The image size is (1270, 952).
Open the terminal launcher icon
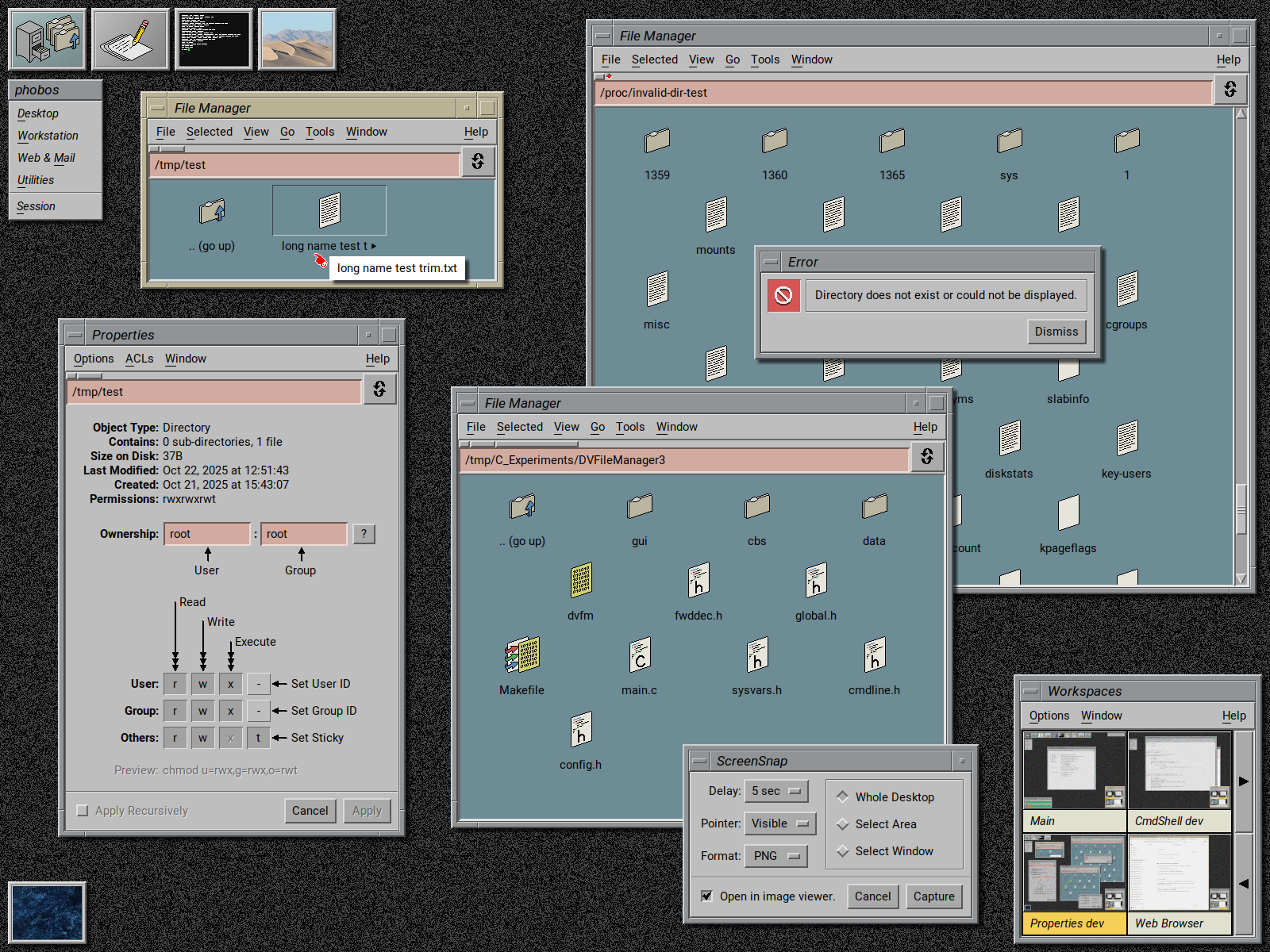(214, 39)
